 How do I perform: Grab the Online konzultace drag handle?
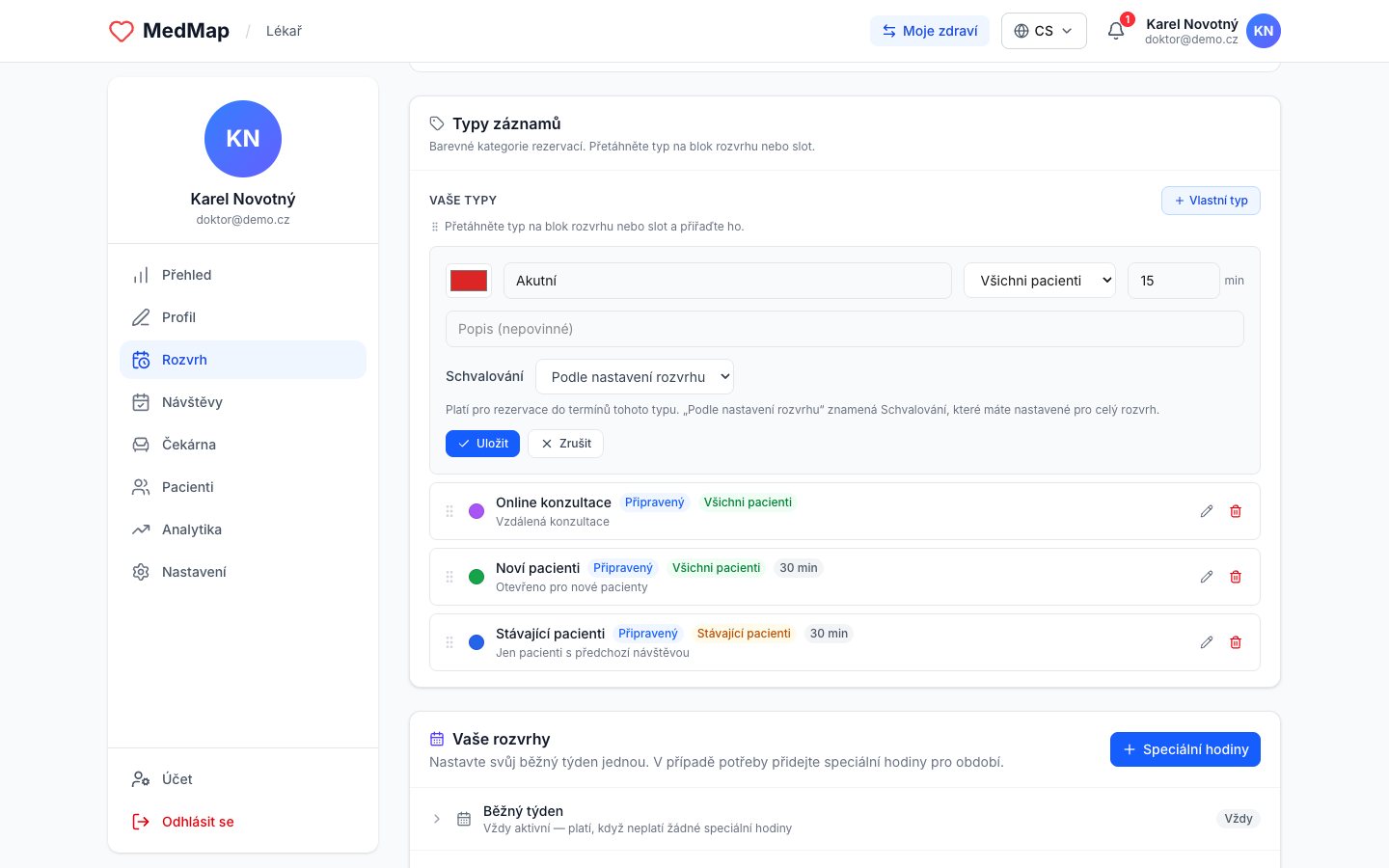point(449,511)
